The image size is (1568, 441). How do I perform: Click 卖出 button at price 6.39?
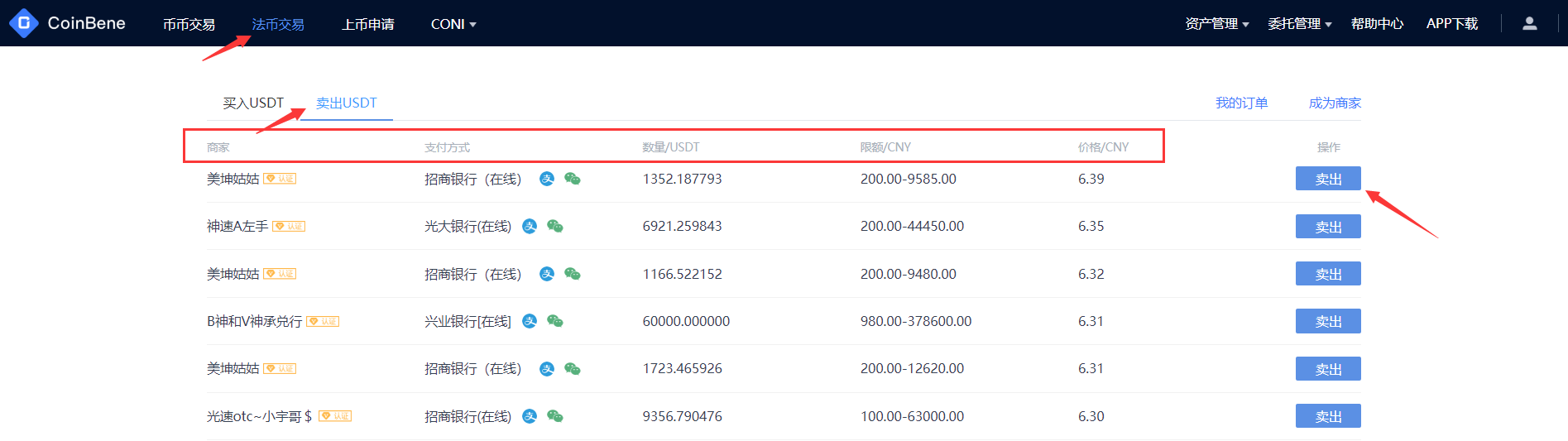coord(1328,179)
